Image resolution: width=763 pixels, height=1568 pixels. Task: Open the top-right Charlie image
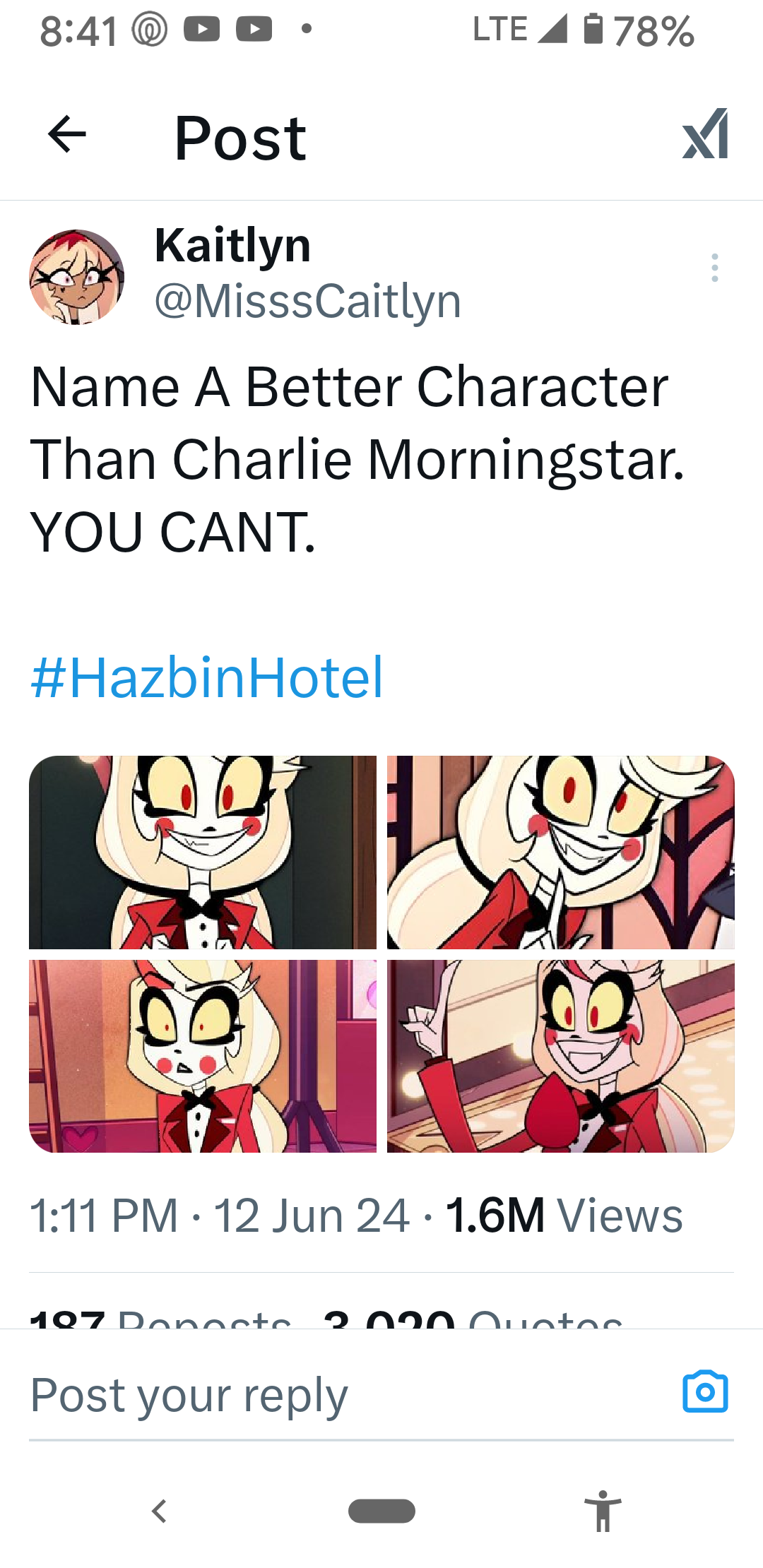(x=561, y=852)
